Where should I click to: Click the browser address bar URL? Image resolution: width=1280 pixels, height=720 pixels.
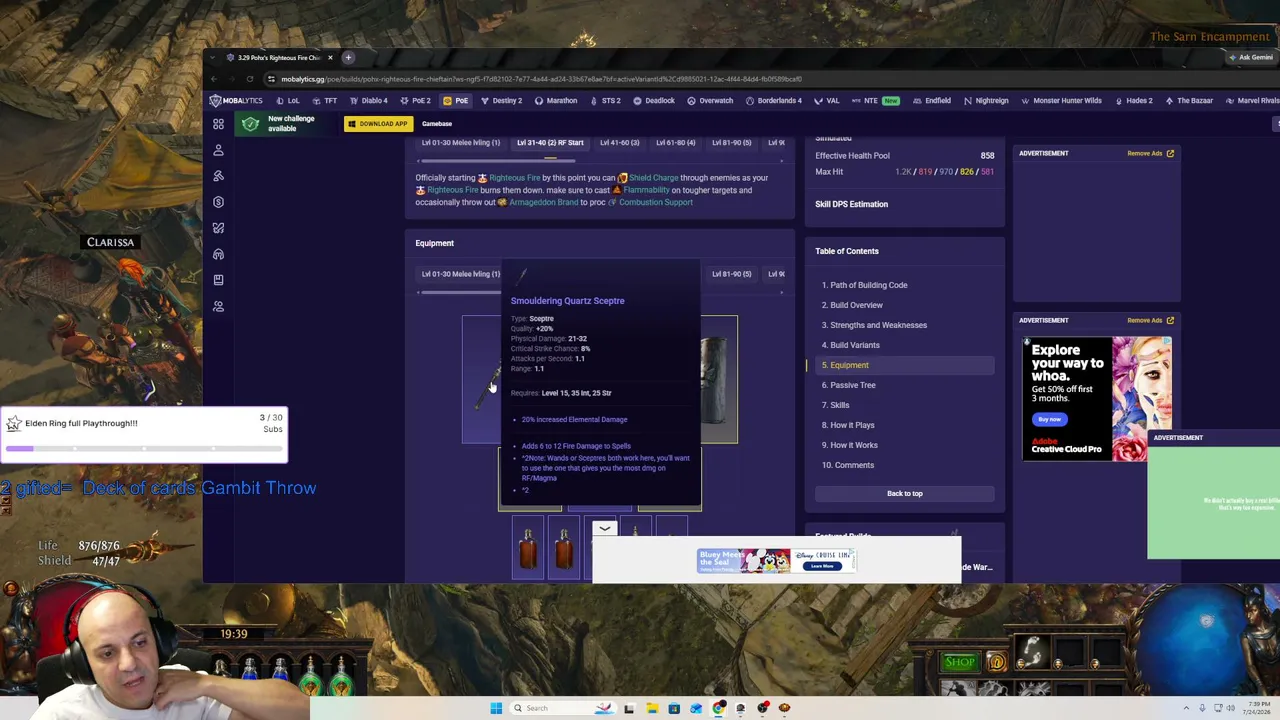coord(541,79)
